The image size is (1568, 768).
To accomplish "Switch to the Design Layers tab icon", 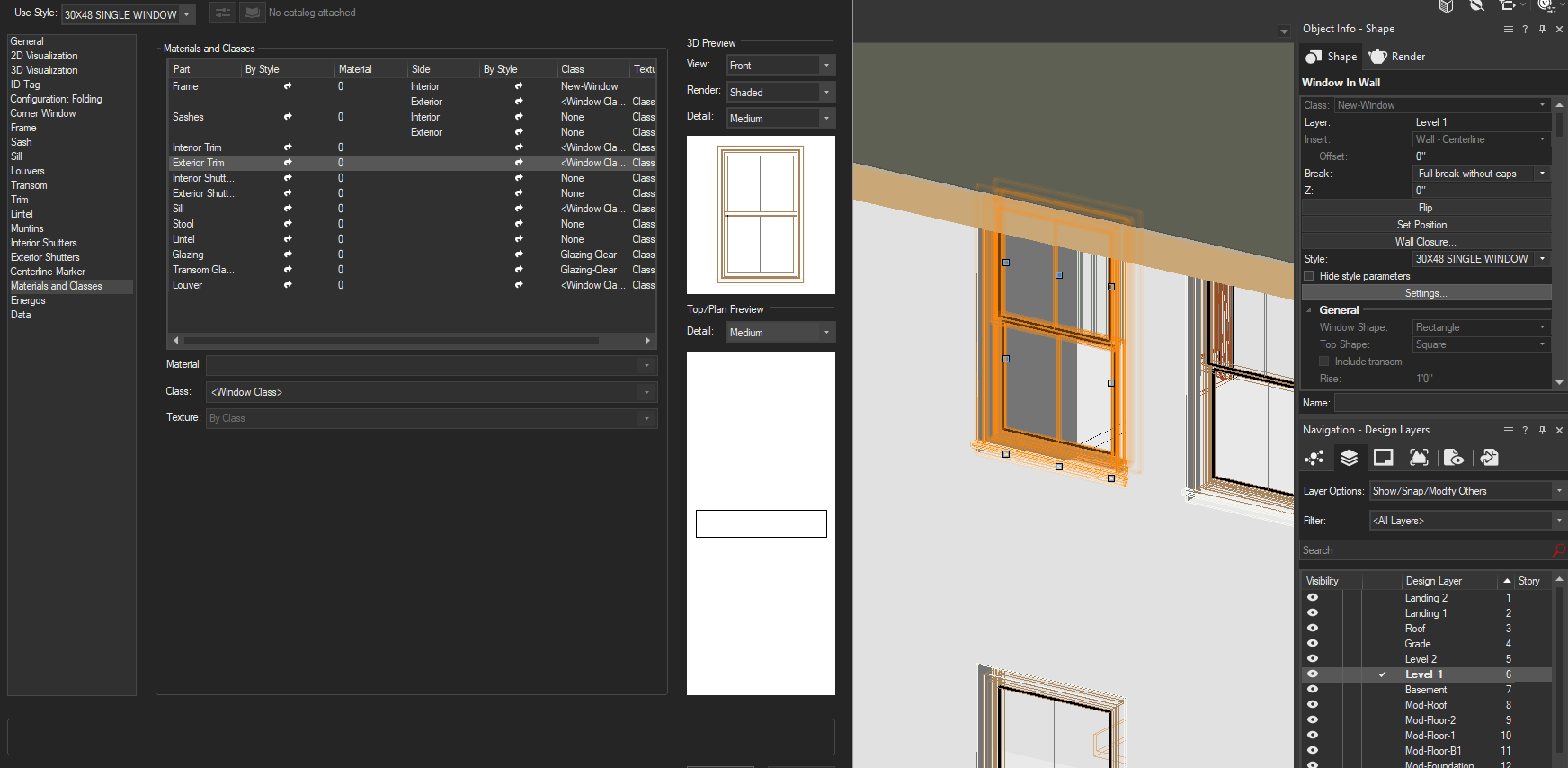I will point(1349,458).
